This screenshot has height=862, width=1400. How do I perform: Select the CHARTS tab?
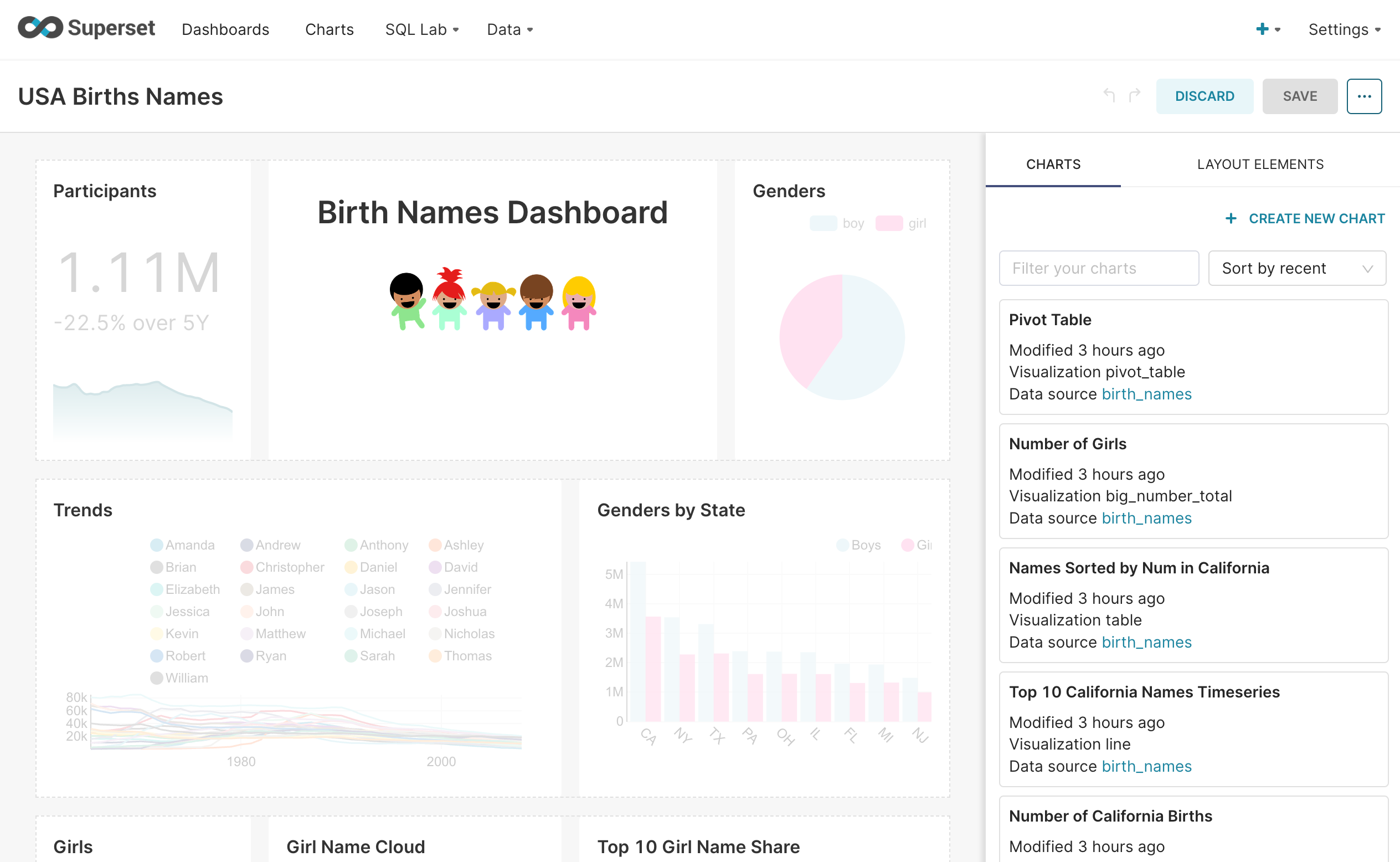click(1053, 164)
